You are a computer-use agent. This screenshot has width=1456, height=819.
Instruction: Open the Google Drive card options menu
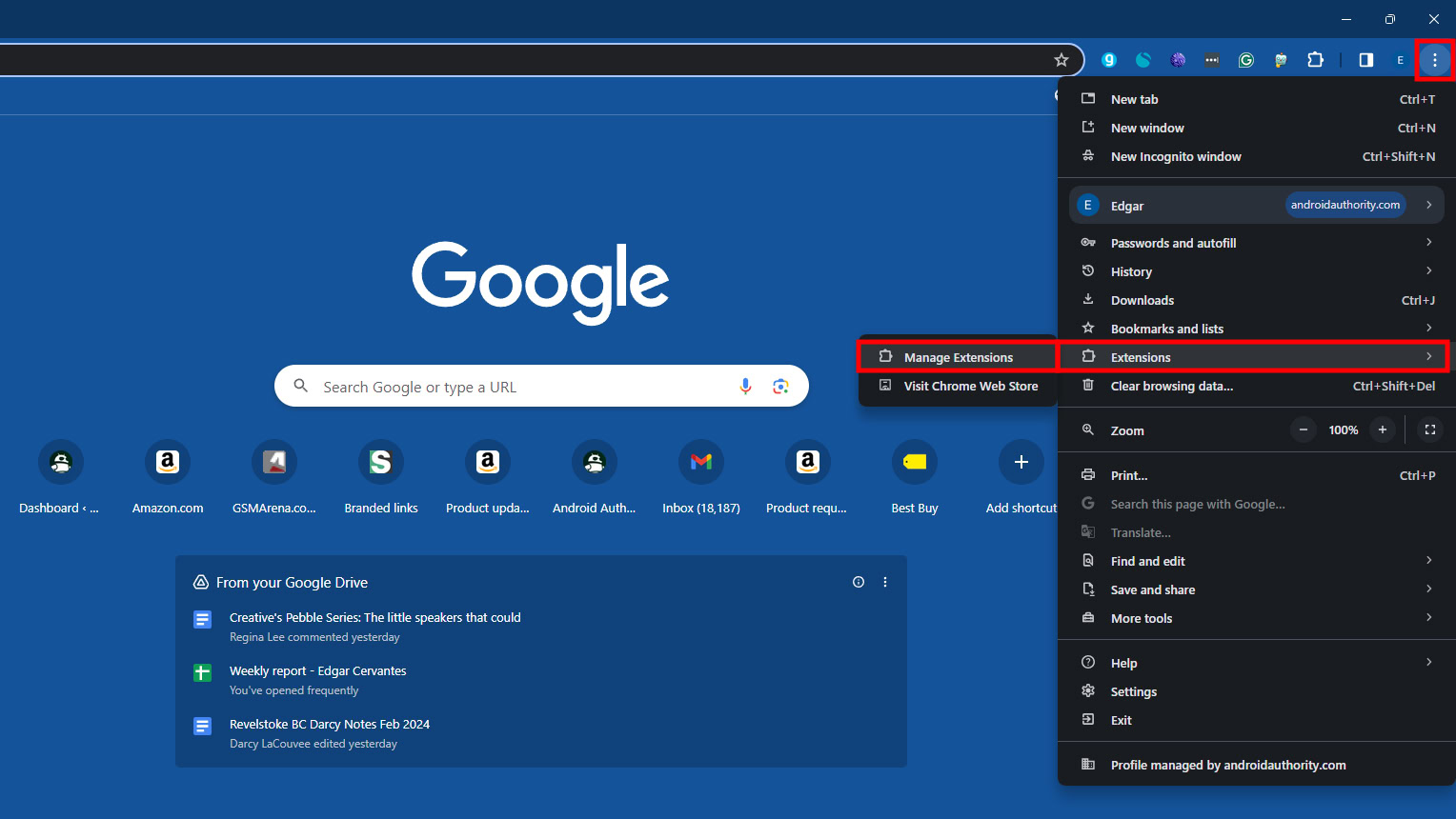[885, 582]
